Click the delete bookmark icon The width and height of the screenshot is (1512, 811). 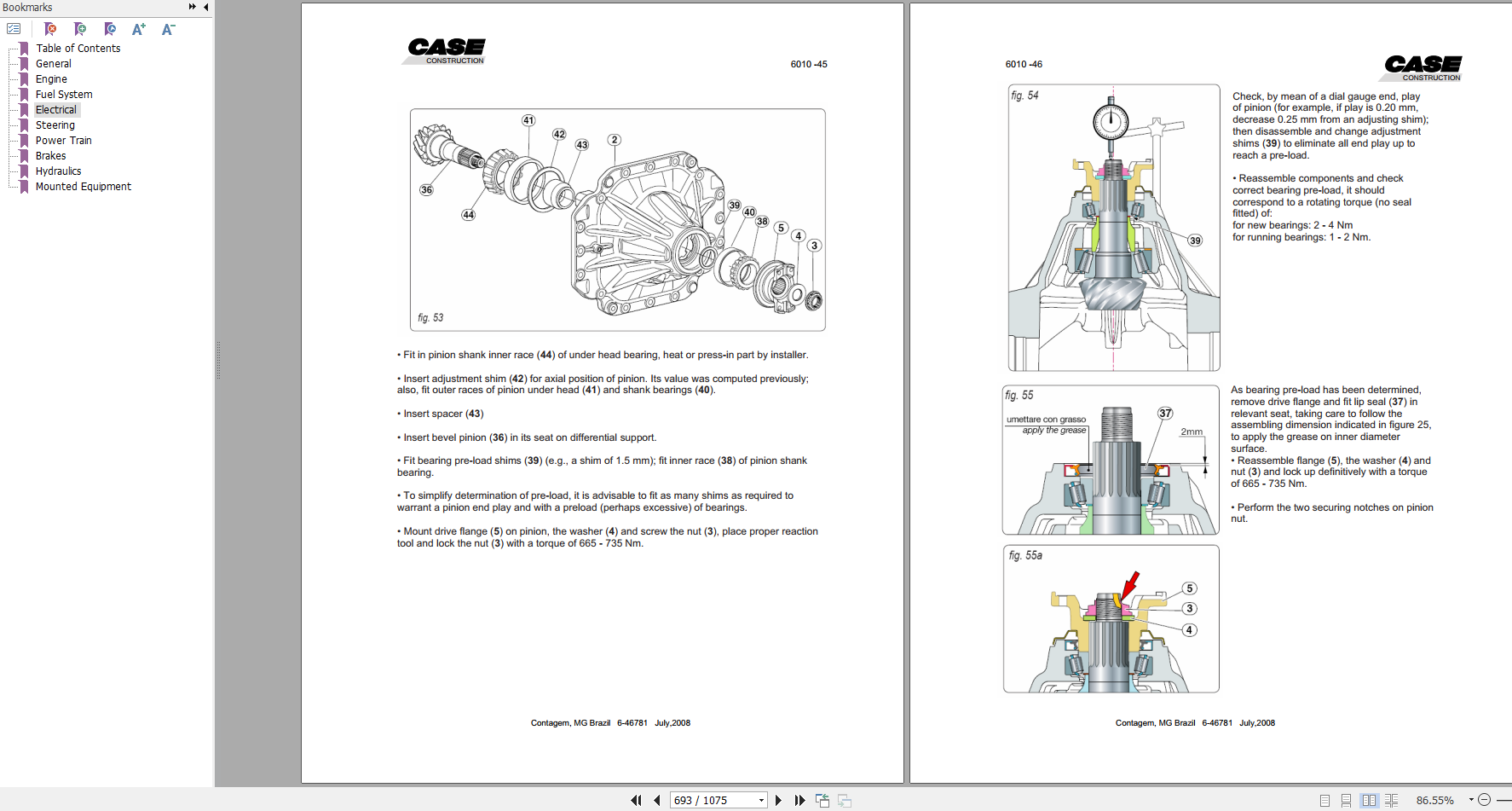click(50, 29)
